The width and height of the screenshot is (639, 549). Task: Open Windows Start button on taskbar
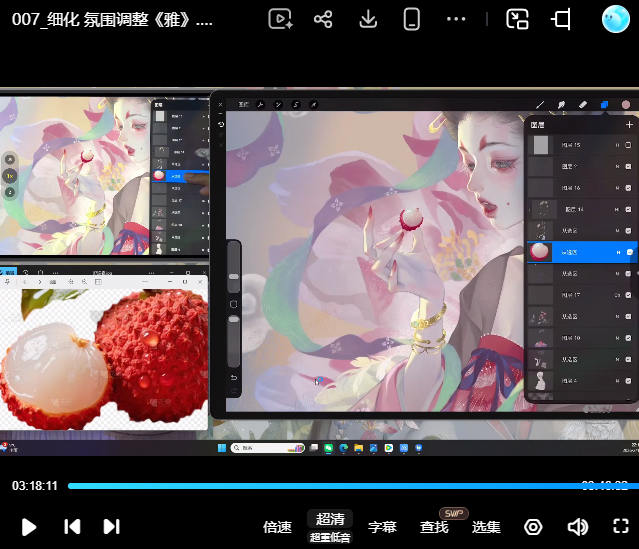[222, 448]
